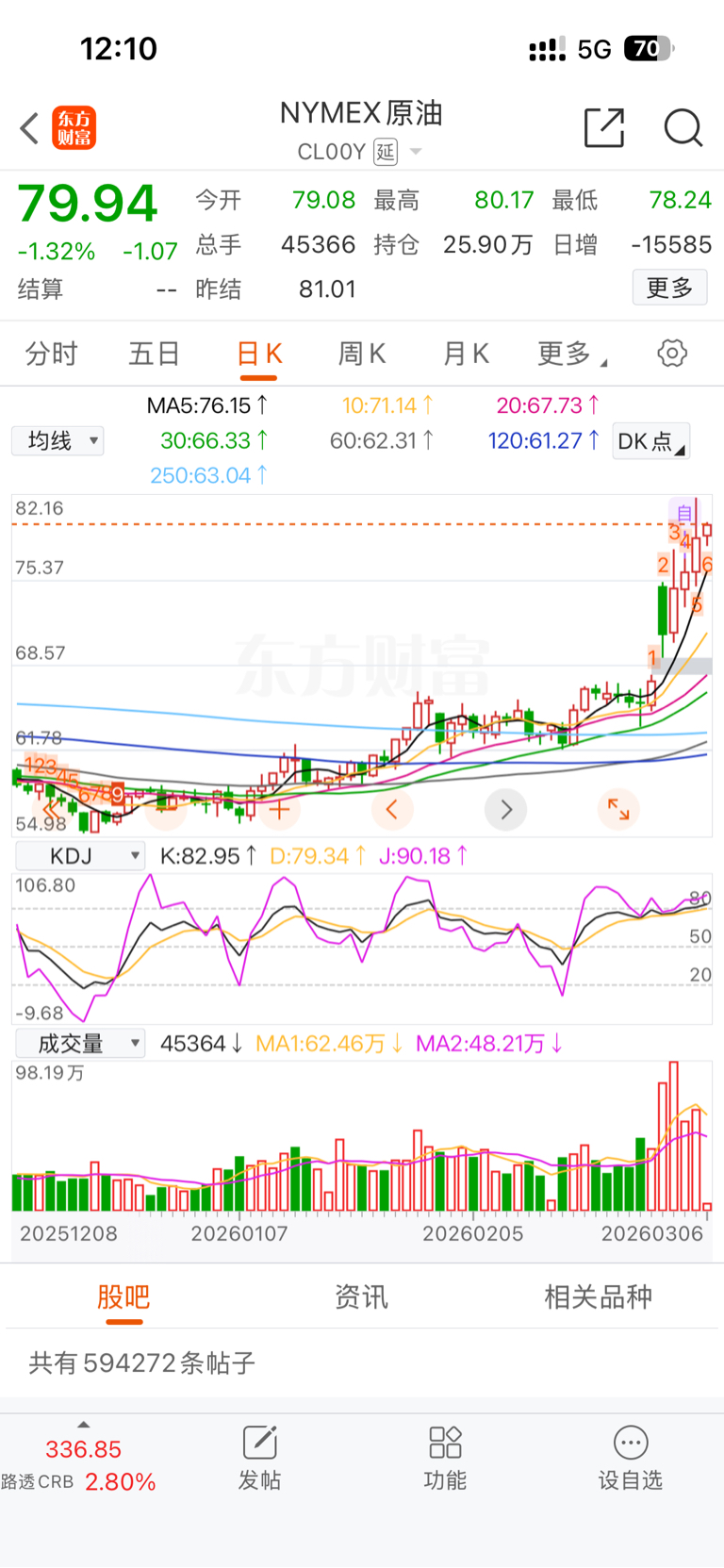Select the 日K chart tab
Screen dimensions: 724x1568
(x=258, y=355)
